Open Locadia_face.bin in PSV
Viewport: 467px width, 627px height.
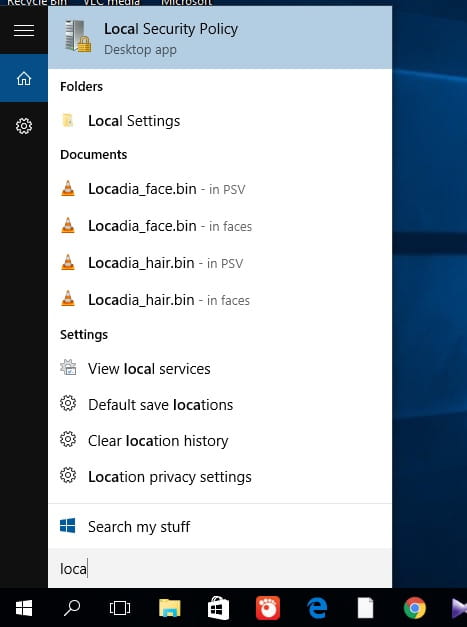(x=220, y=189)
